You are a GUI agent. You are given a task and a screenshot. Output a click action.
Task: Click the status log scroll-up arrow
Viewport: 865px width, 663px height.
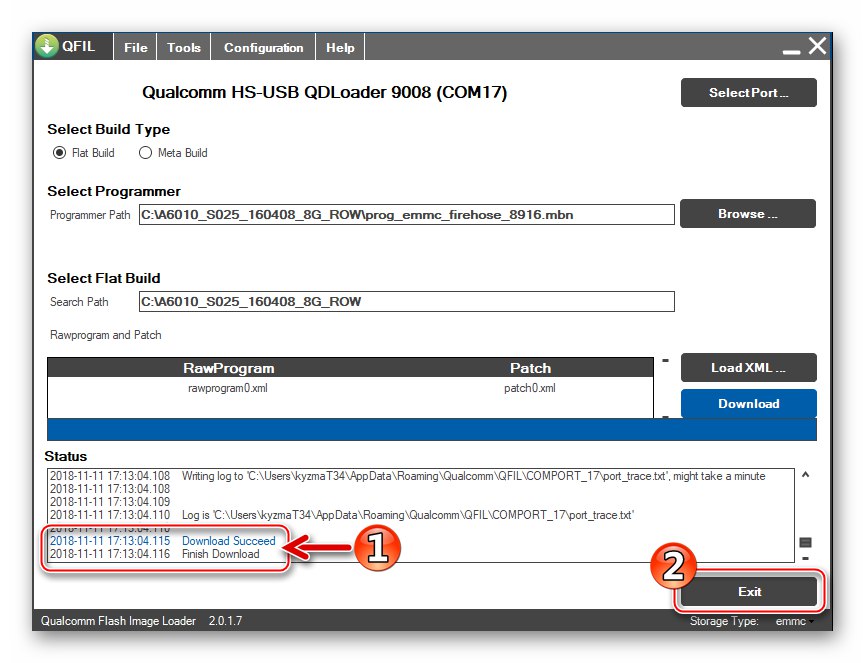(x=805, y=474)
